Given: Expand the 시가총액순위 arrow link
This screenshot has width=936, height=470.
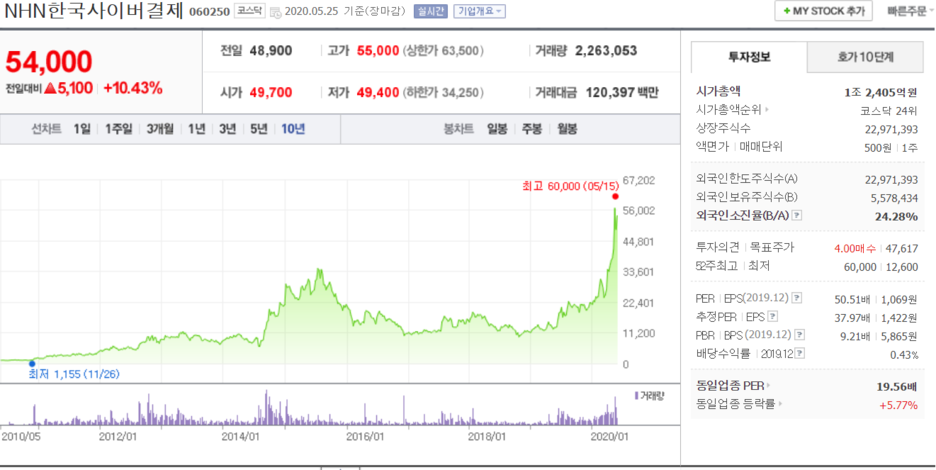Looking at the screenshot, I should click(767, 110).
